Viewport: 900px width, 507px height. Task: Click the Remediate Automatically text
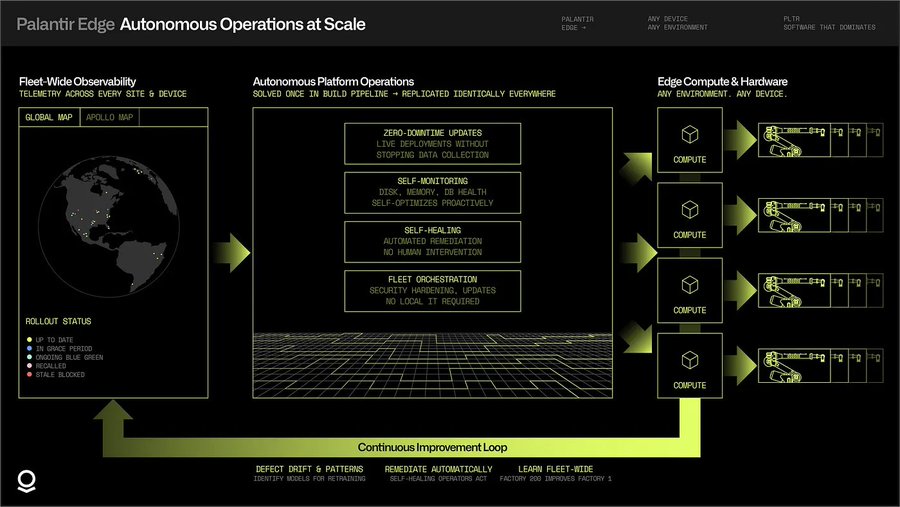click(x=439, y=469)
